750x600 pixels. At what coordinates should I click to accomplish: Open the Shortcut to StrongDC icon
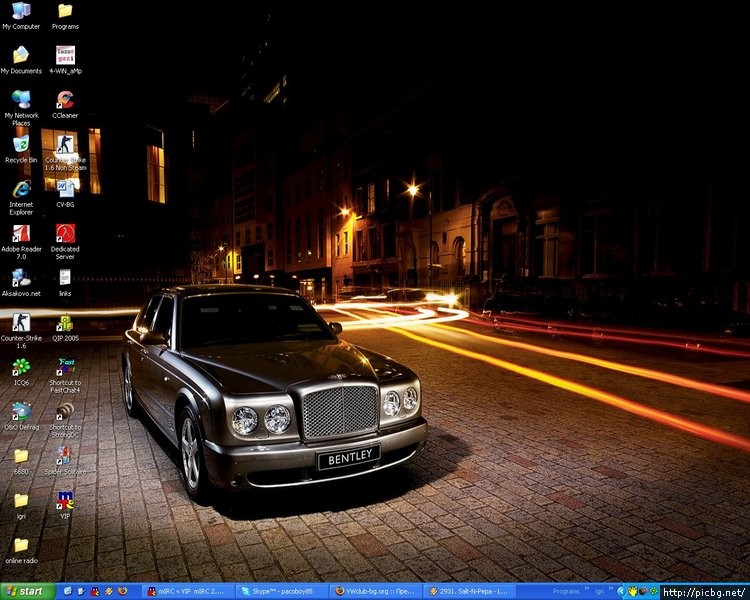click(65, 419)
